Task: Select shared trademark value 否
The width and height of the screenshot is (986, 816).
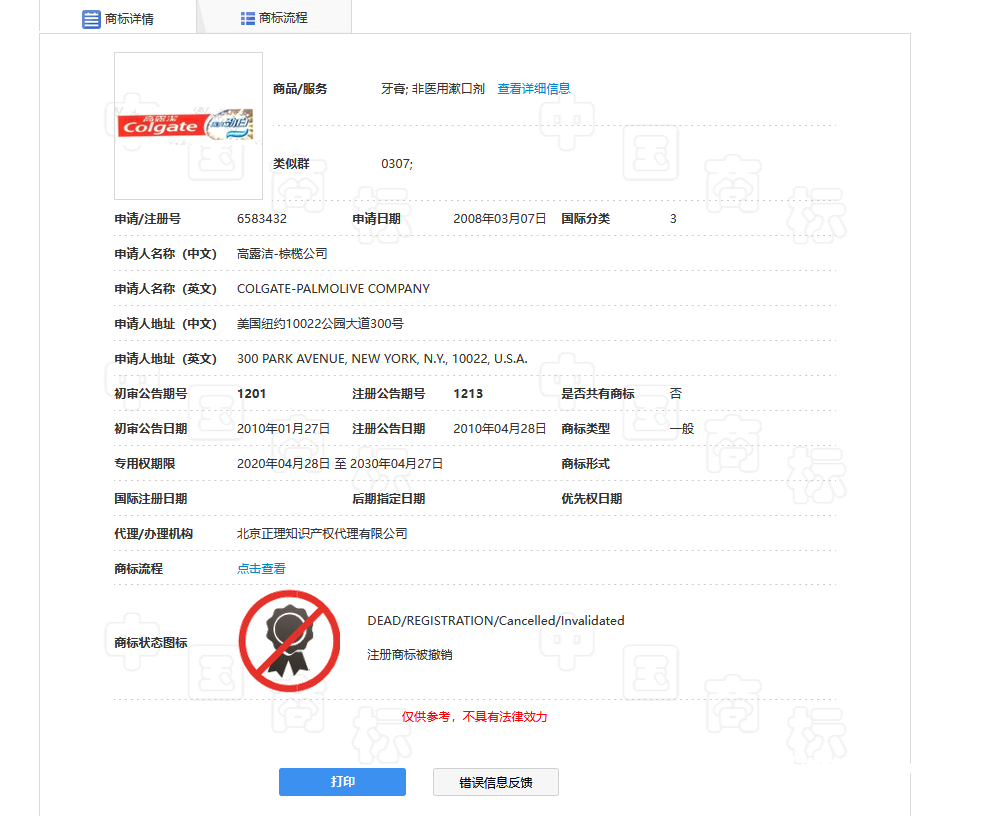Action: coord(675,394)
